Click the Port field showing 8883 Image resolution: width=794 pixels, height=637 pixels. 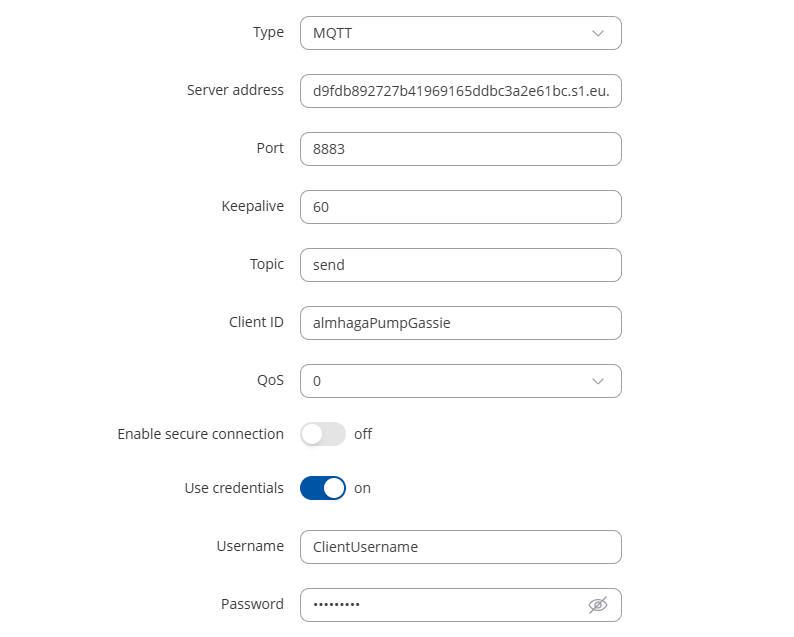tap(460, 149)
